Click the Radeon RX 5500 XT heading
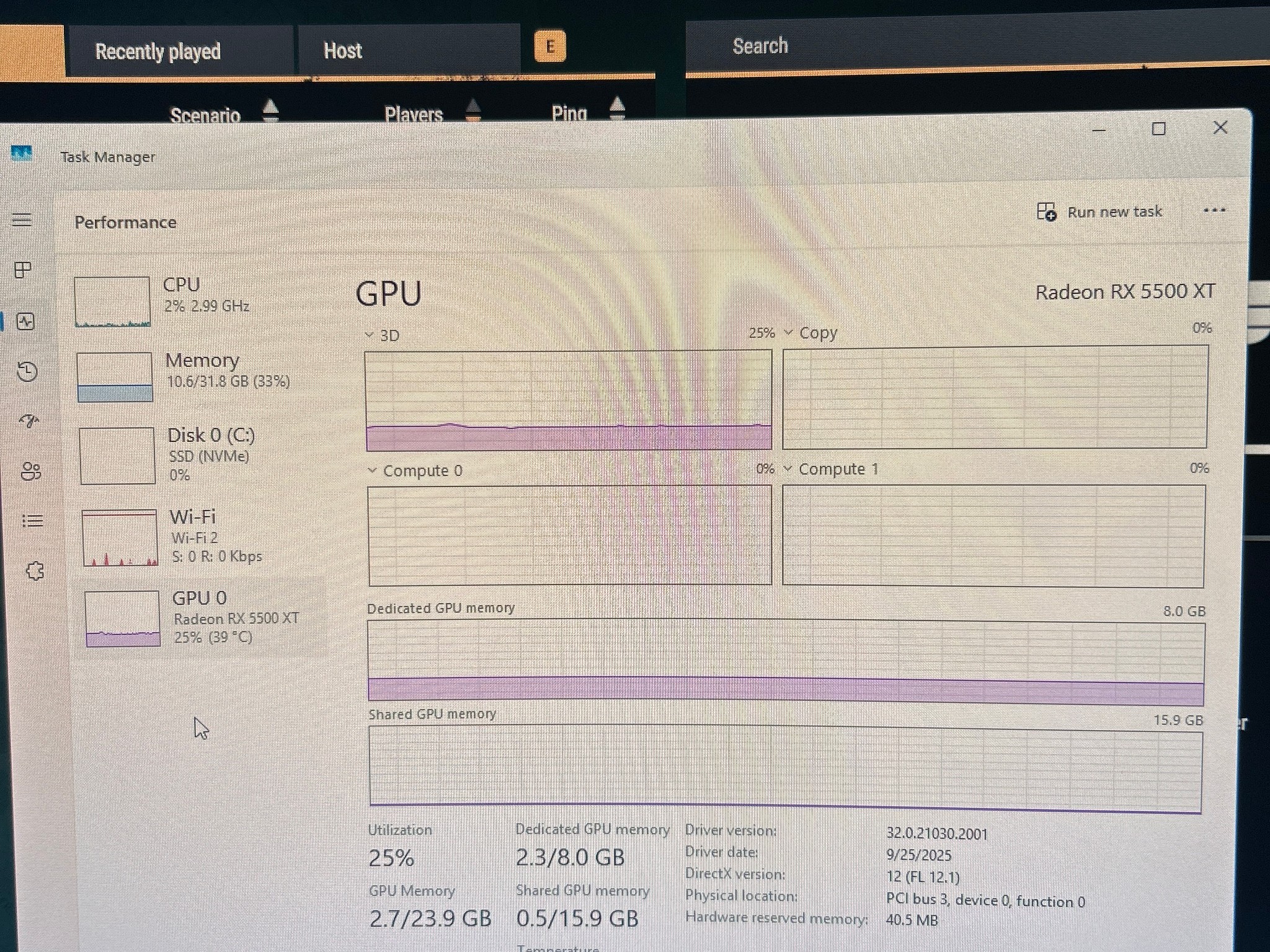The image size is (1270, 952). tap(1125, 291)
